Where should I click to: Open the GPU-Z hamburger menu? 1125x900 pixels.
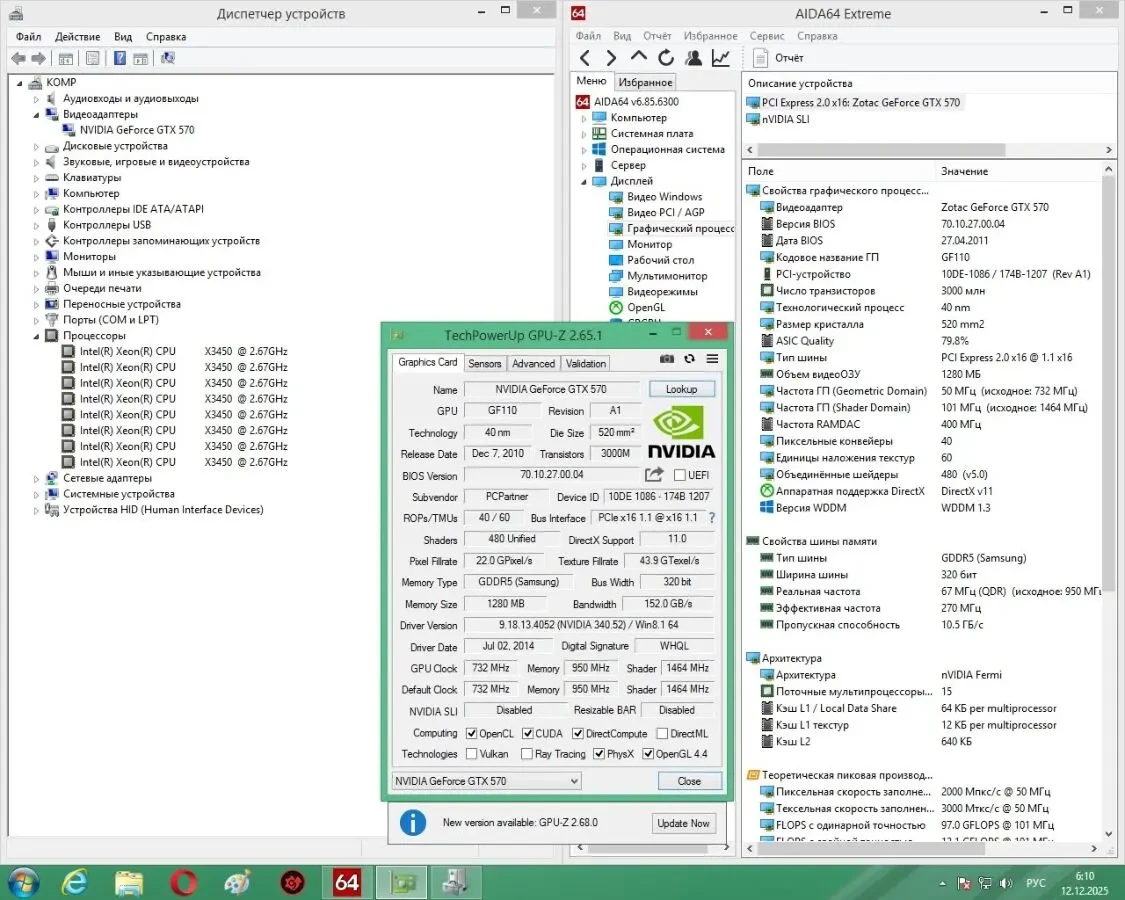(x=712, y=359)
